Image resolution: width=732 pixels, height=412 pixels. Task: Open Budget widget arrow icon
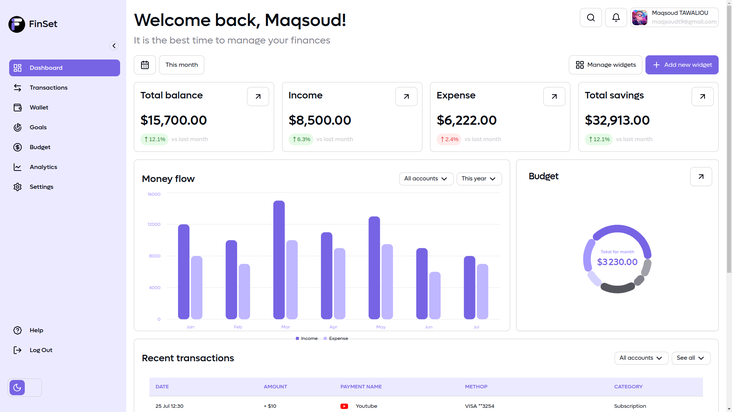click(701, 177)
